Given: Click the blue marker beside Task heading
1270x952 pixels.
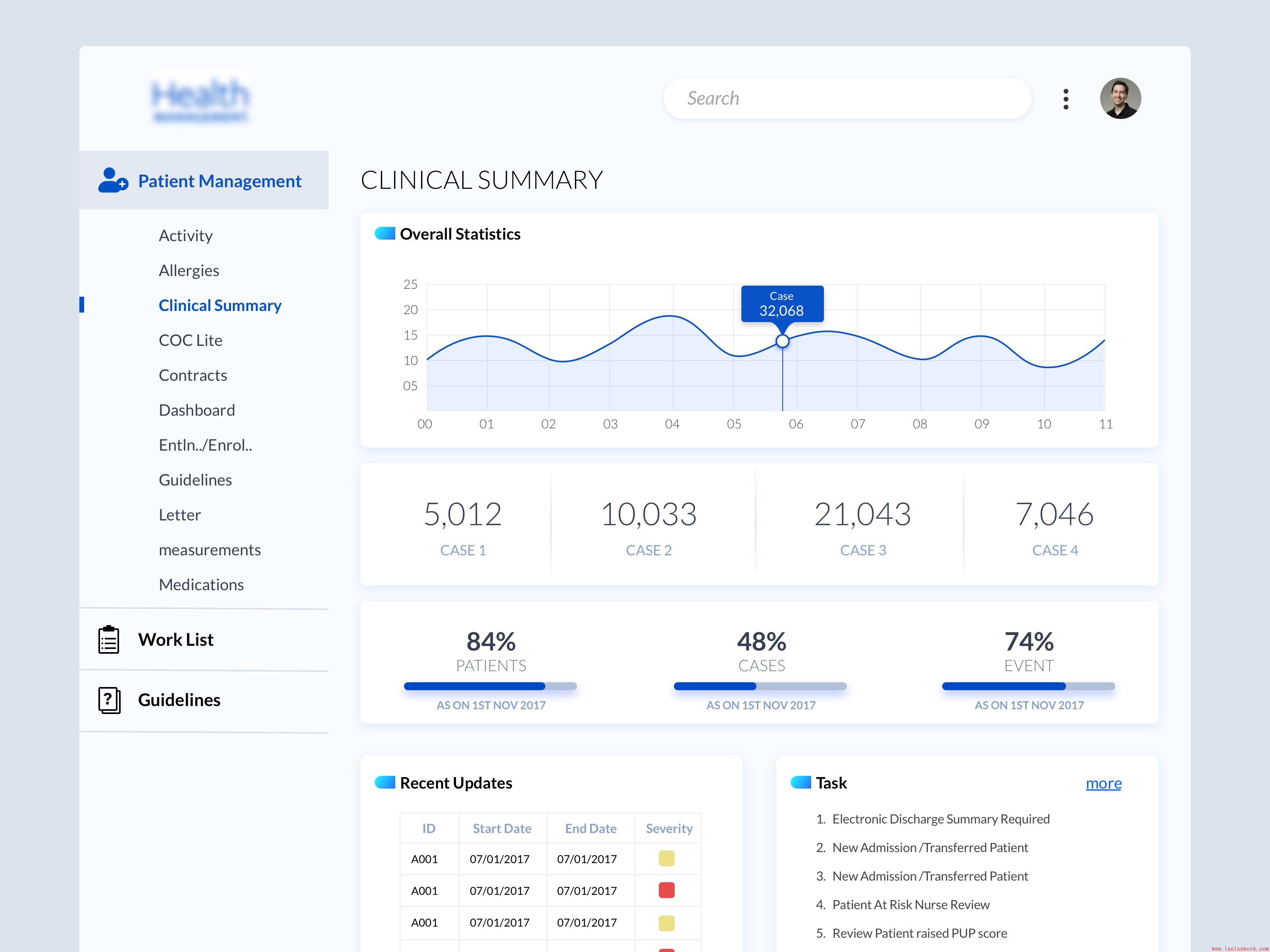Looking at the screenshot, I should coord(800,782).
